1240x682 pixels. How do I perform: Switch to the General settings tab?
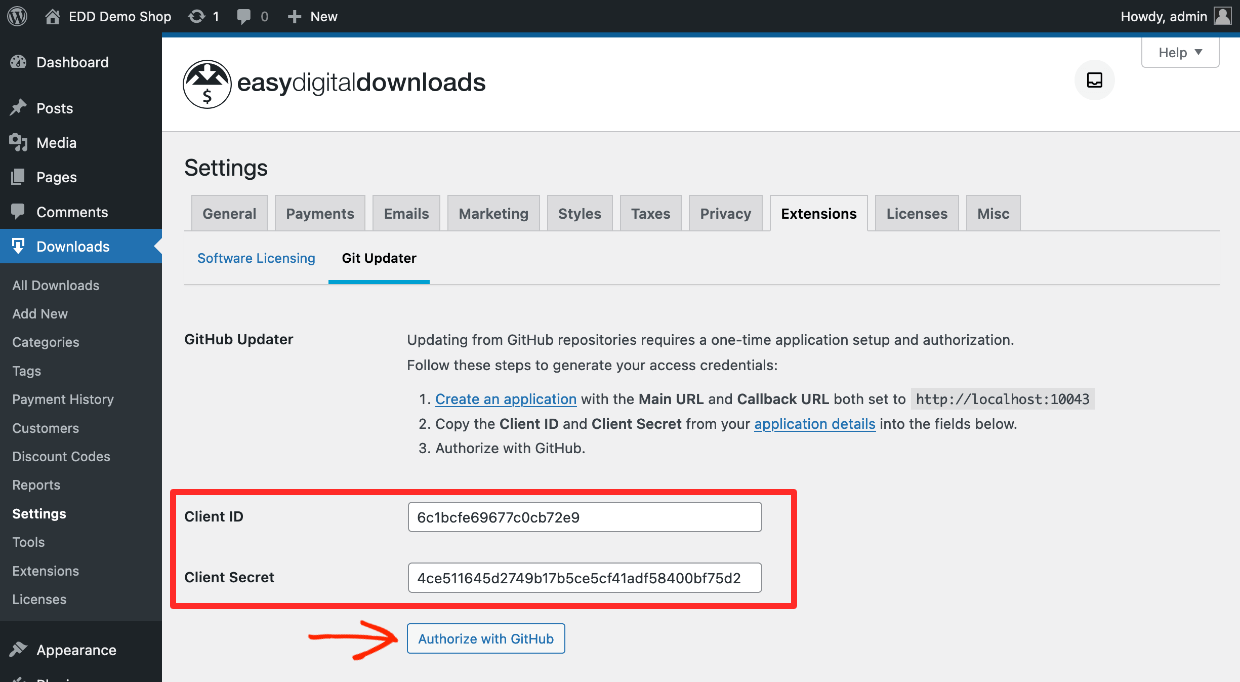(x=230, y=213)
